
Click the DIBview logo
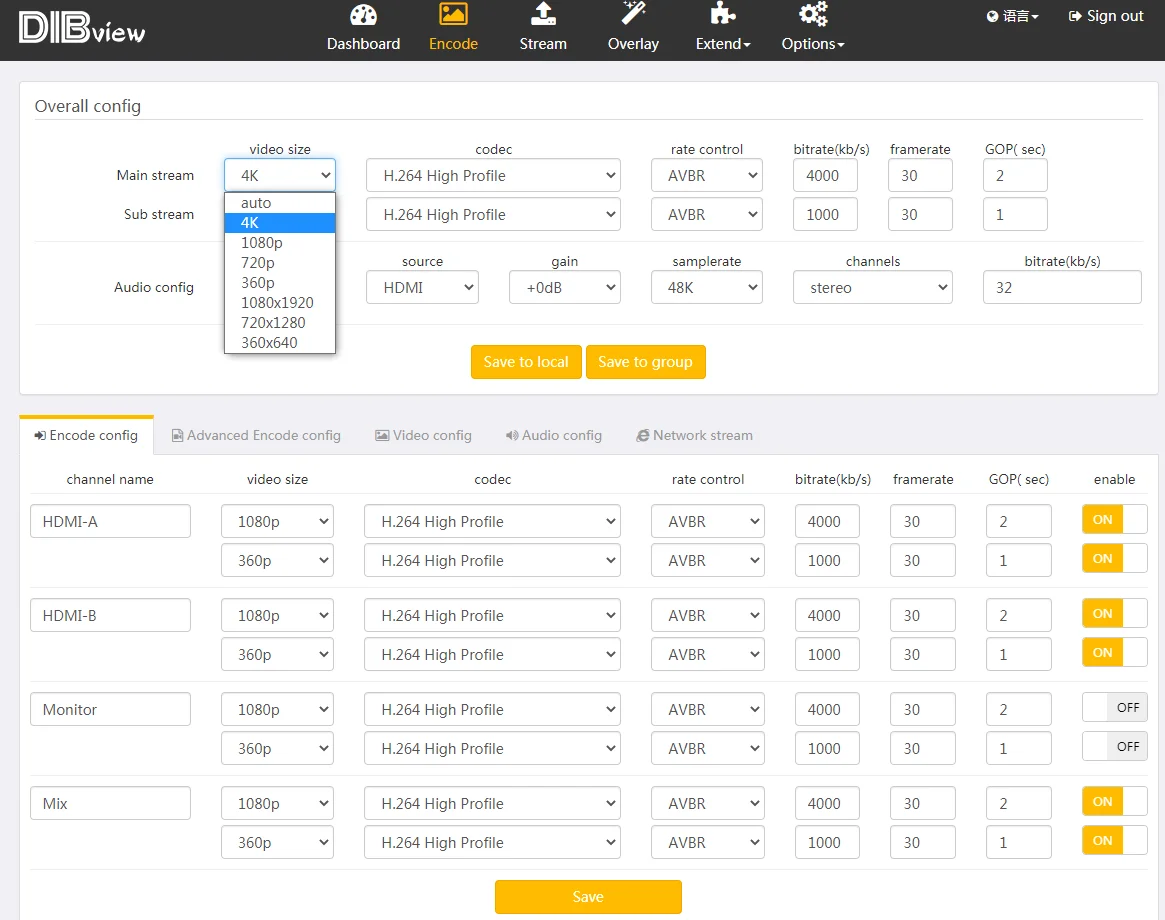(82, 29)
